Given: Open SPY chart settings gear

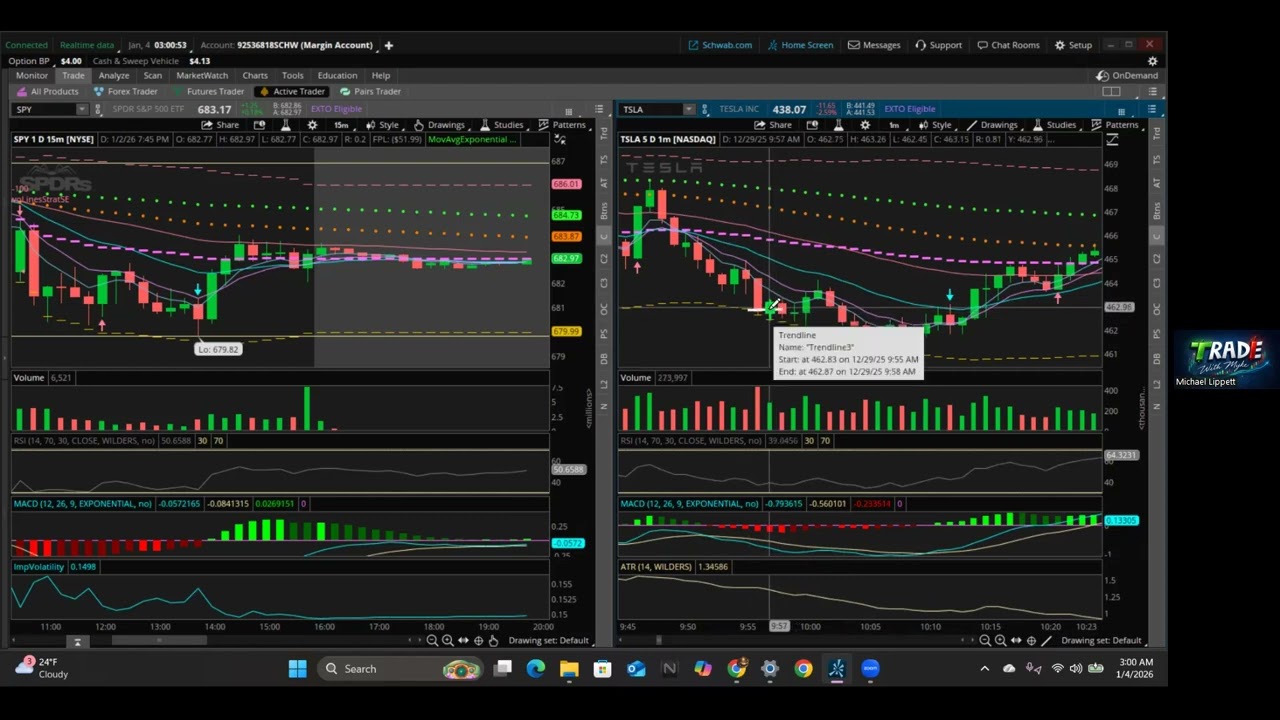Looking at the screenshot, I should 312,125.
